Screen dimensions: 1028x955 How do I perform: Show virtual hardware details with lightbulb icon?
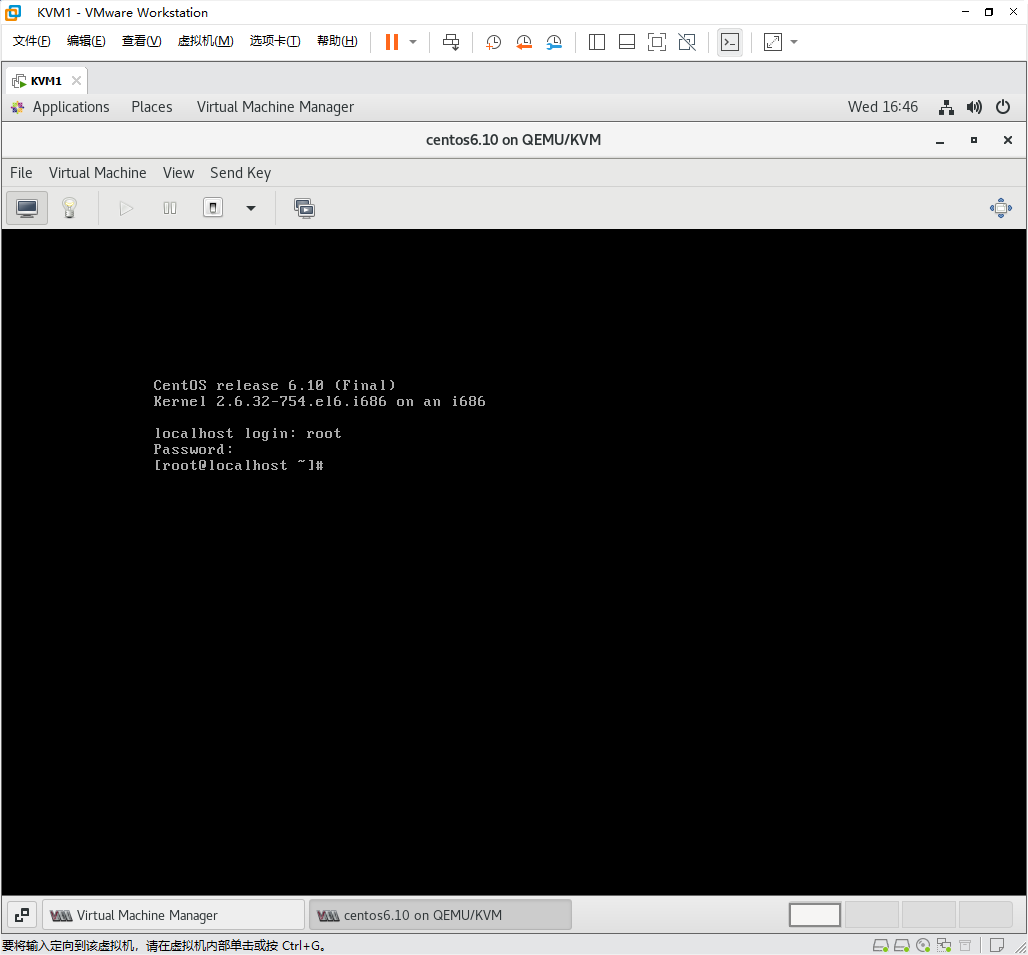coord(69,208)
